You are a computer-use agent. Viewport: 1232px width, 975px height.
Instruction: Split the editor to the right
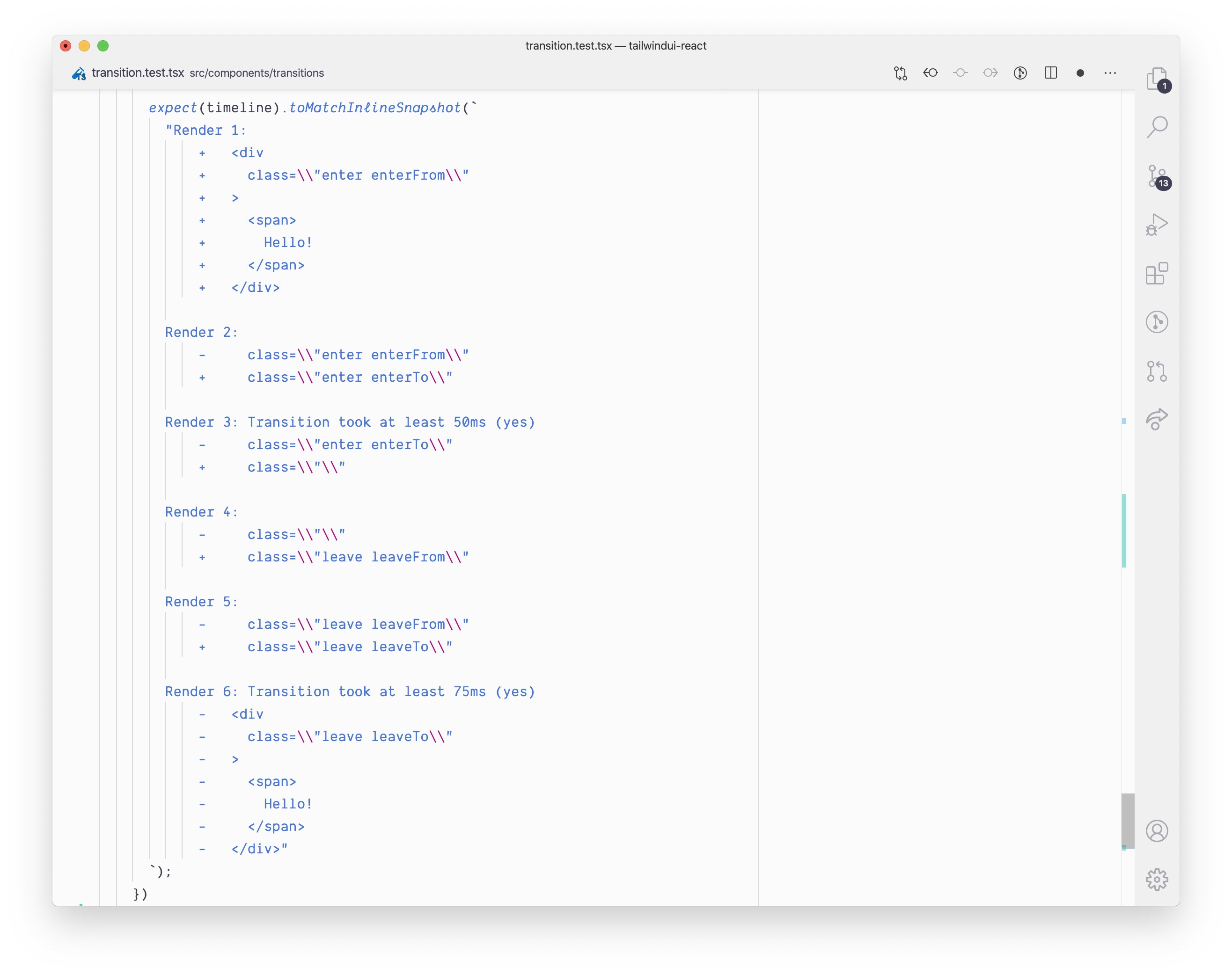(x=1050, y=73)
